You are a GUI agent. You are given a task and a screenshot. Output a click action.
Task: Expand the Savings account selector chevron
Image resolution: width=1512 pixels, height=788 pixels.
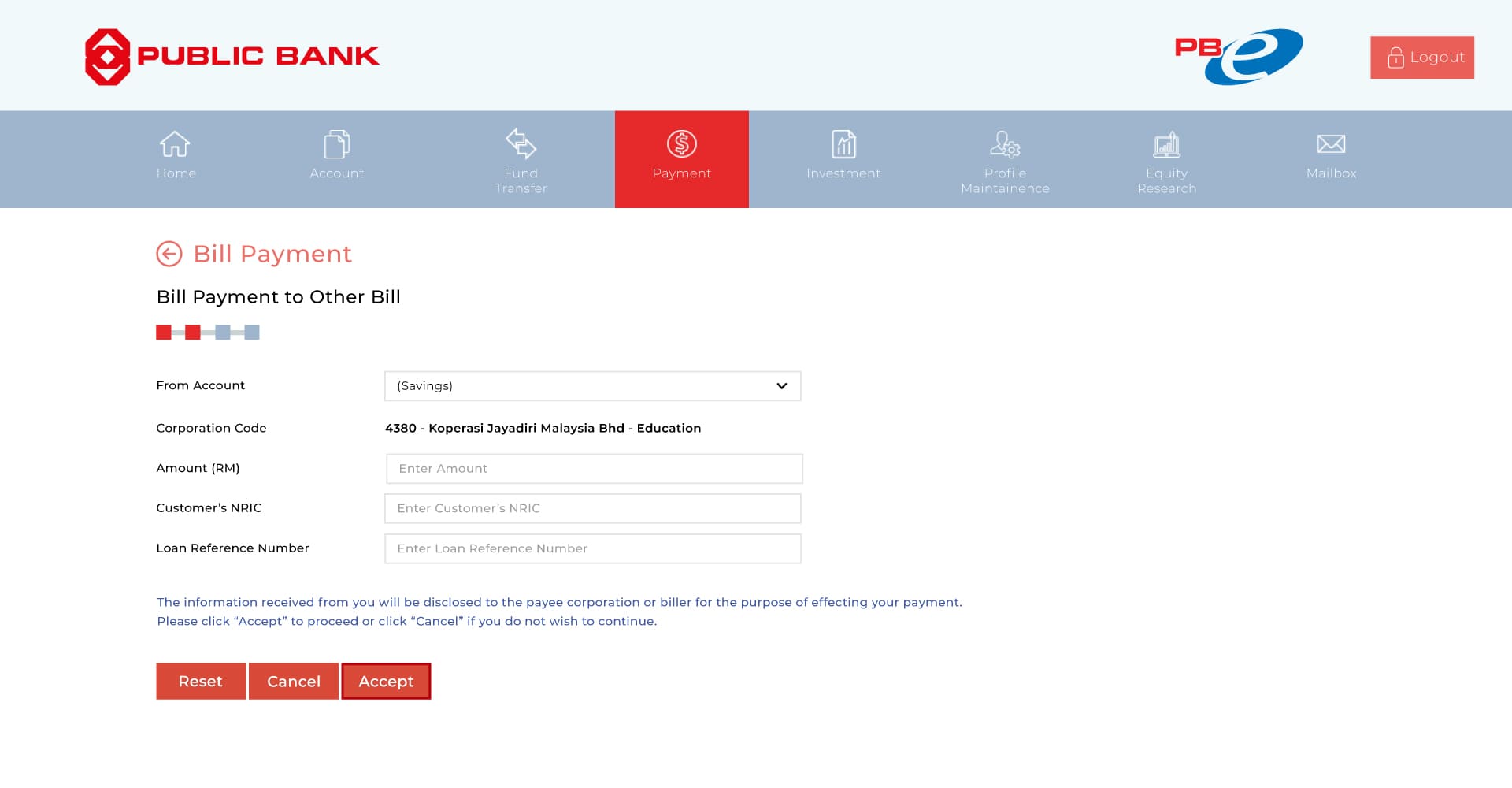782,386
